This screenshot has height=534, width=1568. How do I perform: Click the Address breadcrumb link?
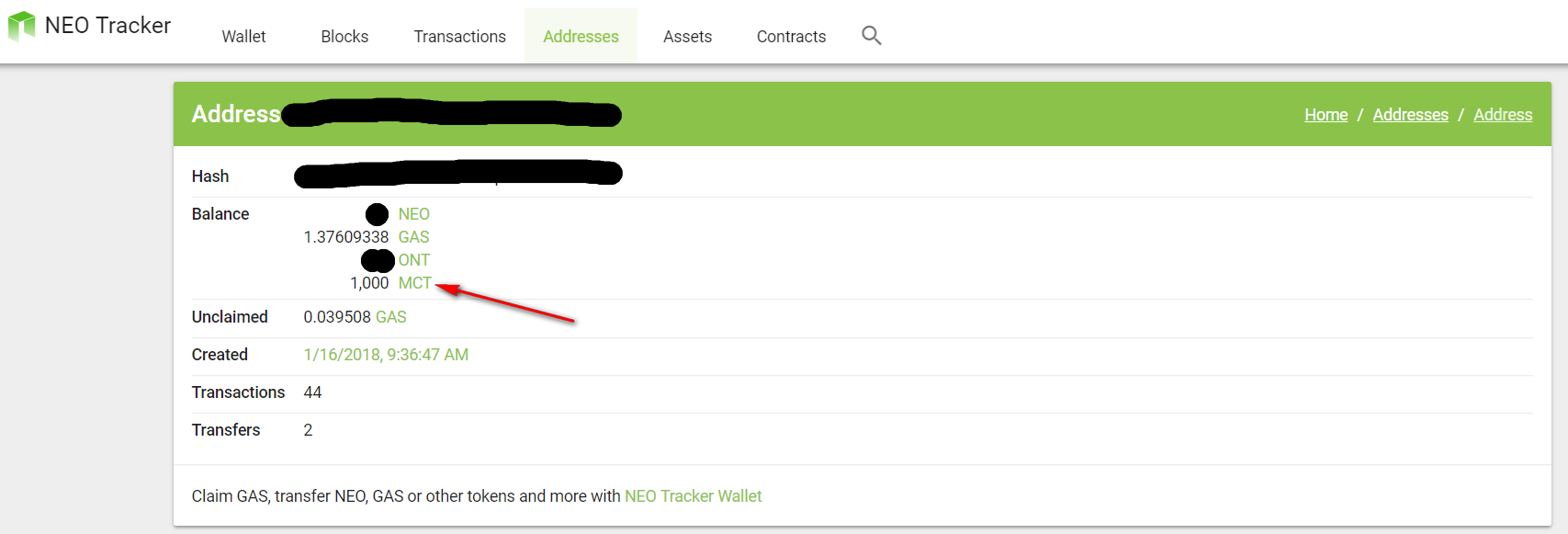tap(1503, 115)
